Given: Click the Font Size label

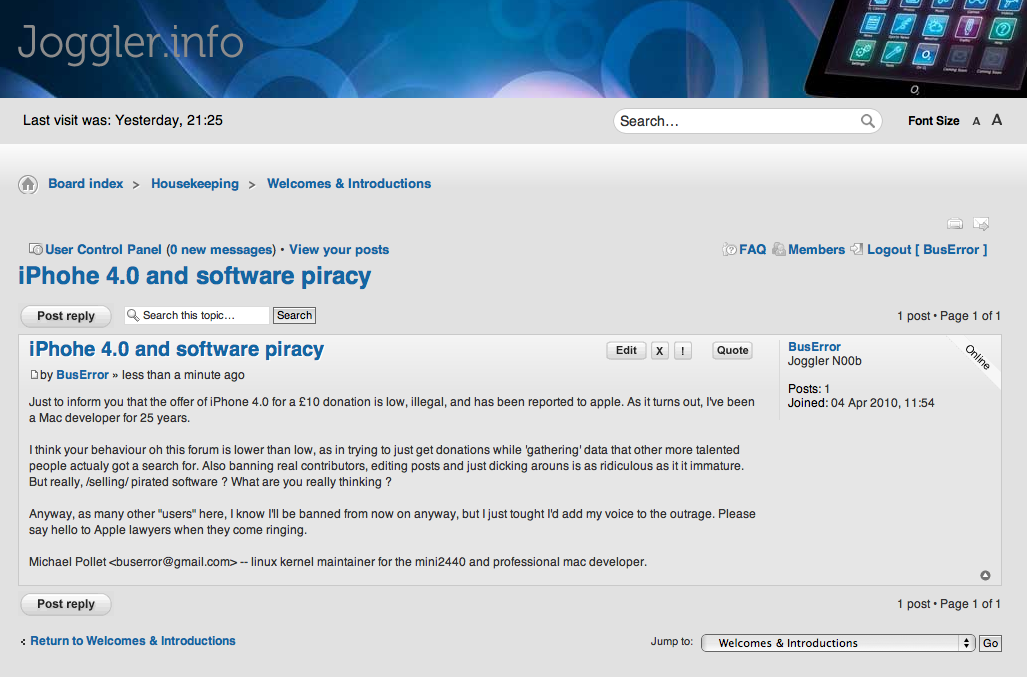Looking at the screenshot, I should [933, 121].
